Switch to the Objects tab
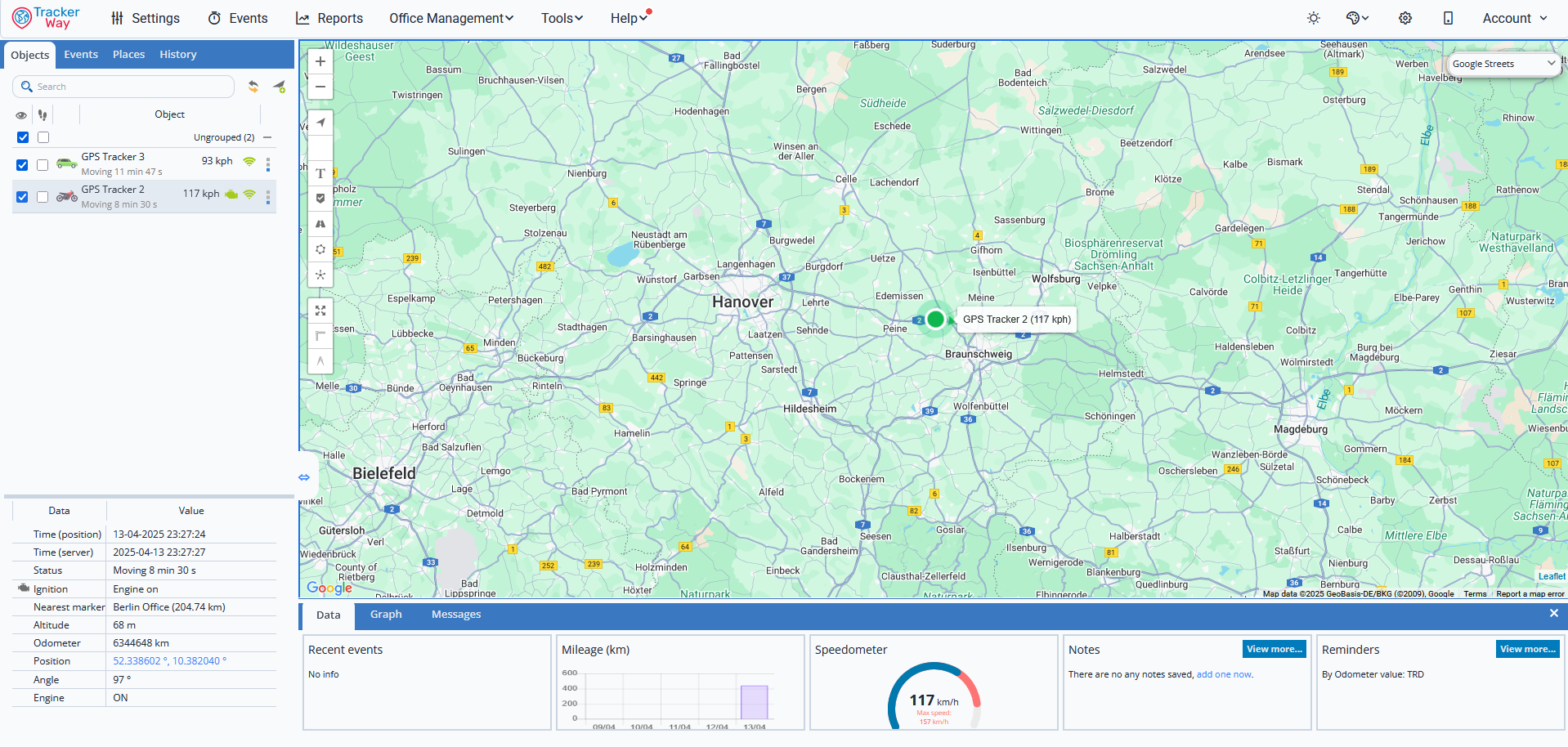The image size is (1568, 747). point(30,55)
